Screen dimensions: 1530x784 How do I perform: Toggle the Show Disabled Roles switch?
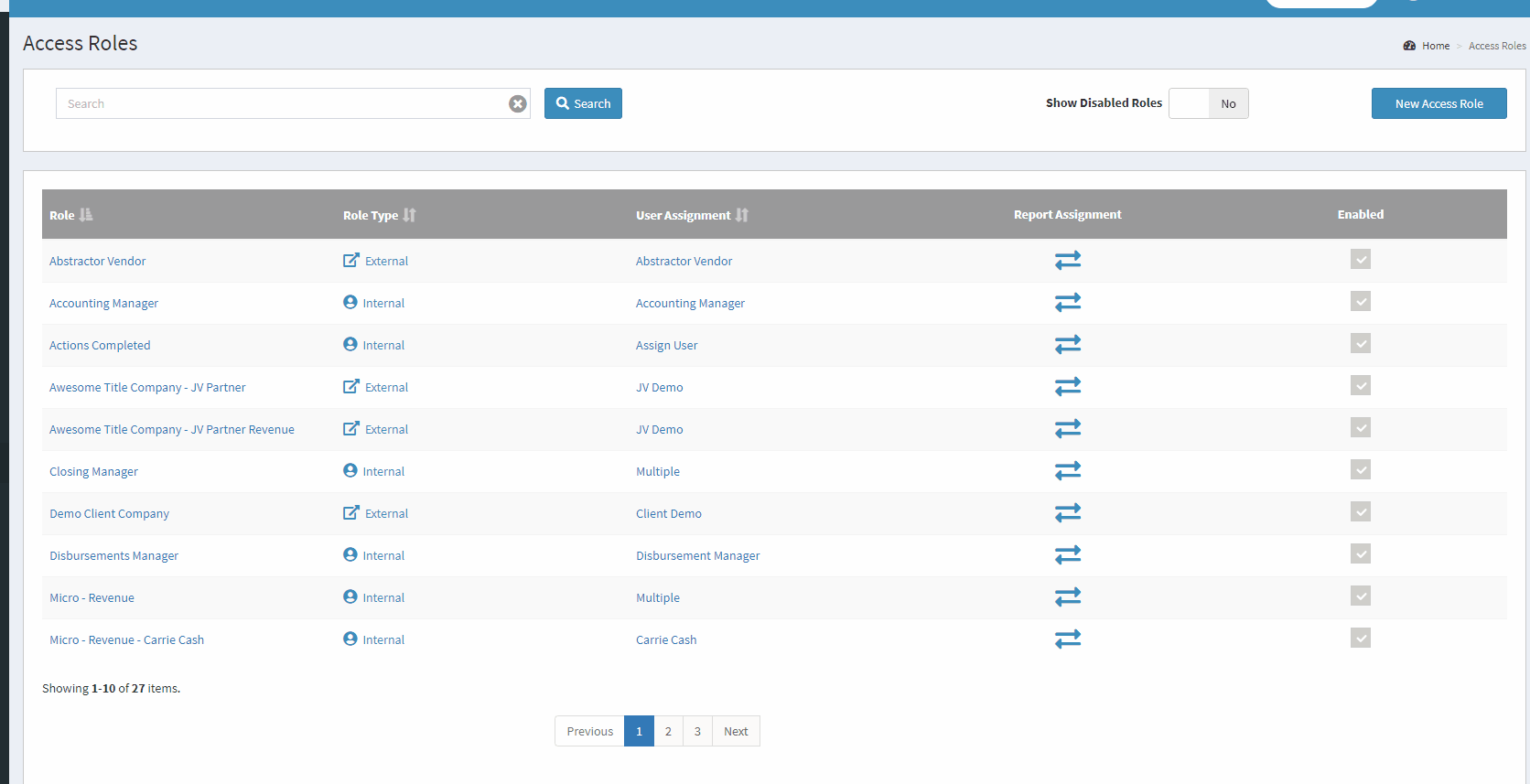1208,103
